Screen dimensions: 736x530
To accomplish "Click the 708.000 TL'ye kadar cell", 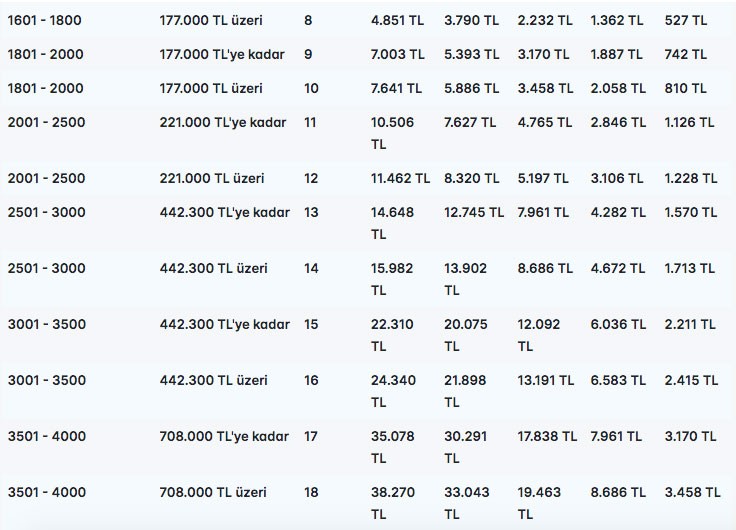I will (224, 436).
